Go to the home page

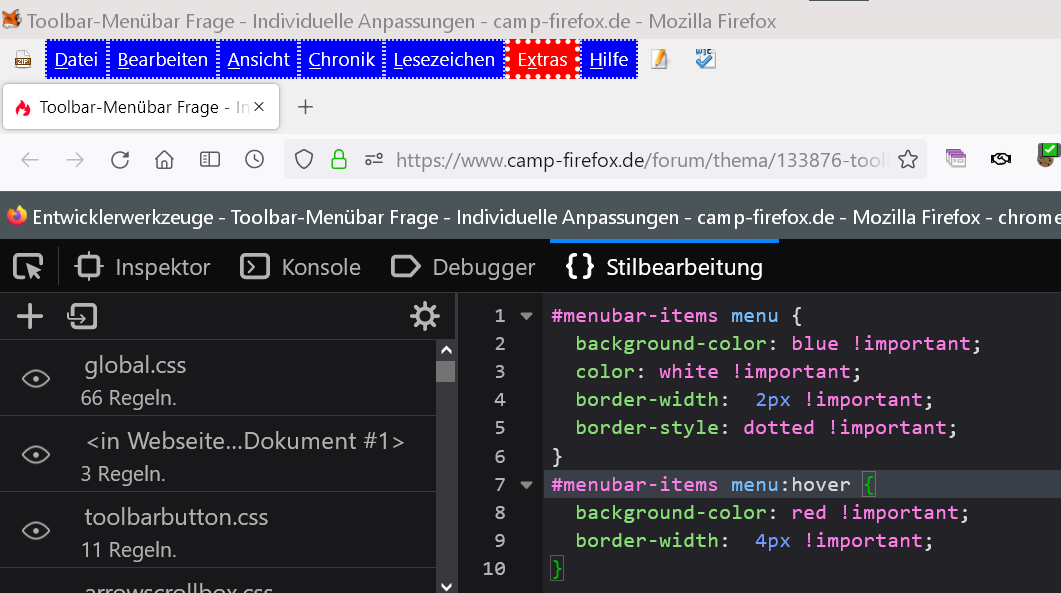pos(164,160)
